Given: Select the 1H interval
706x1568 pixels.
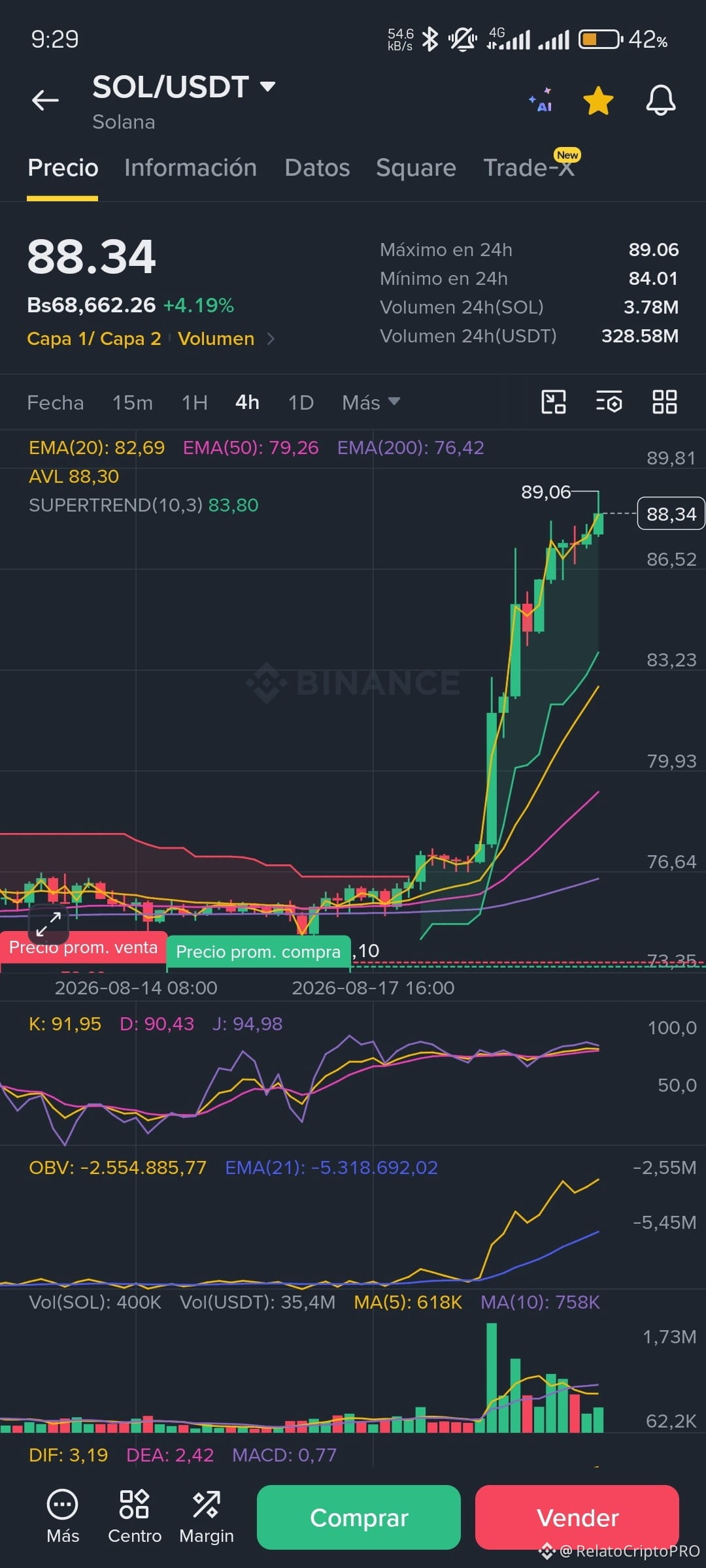Looking at the screenshot, I should pos(195,402).
